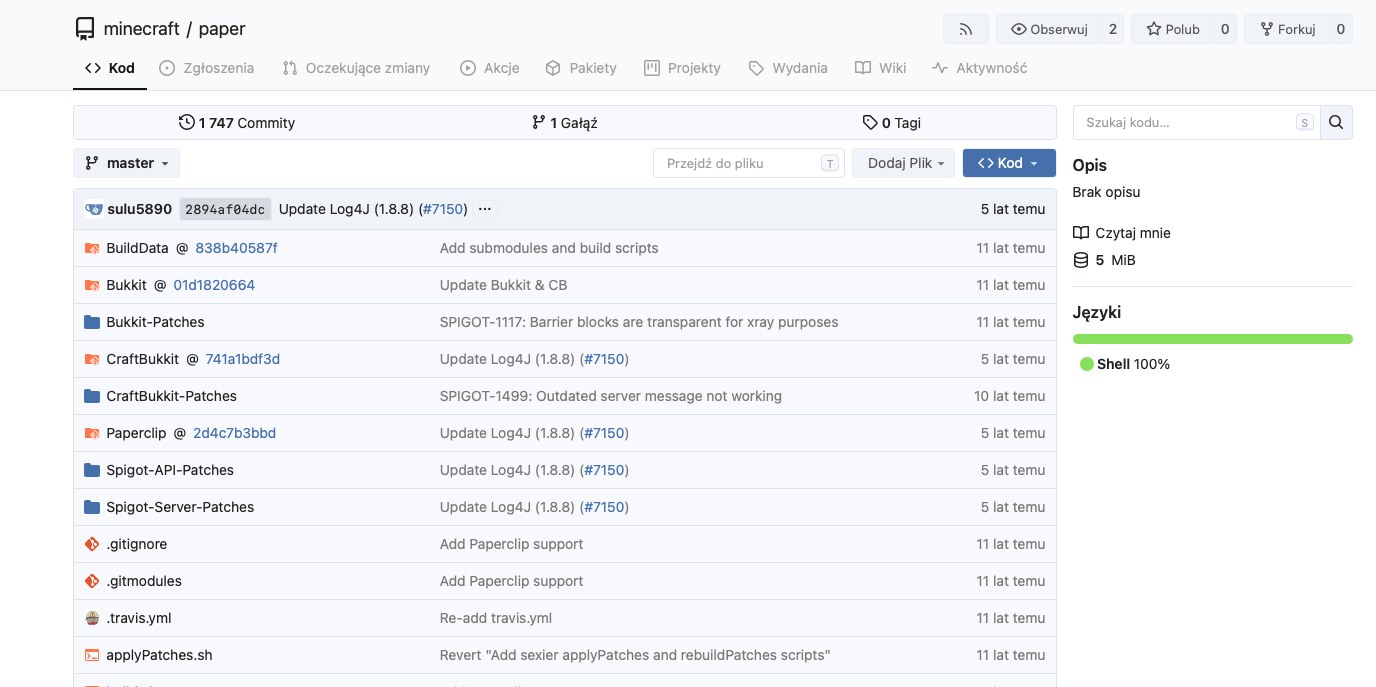
Task: Switch to the Zgłoszenia tab
Action: pos(207,68)
